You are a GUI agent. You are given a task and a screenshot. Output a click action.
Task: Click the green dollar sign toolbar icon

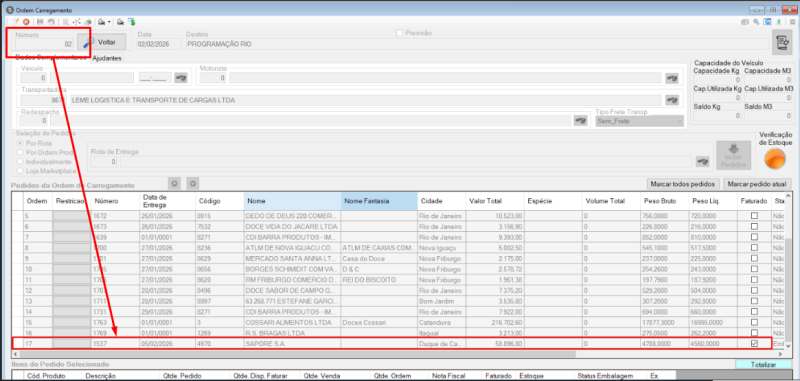(x=132, y=22)
